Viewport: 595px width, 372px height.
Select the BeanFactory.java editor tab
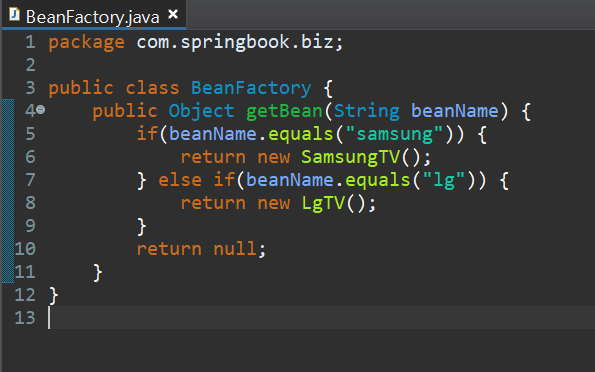point(93,15)
